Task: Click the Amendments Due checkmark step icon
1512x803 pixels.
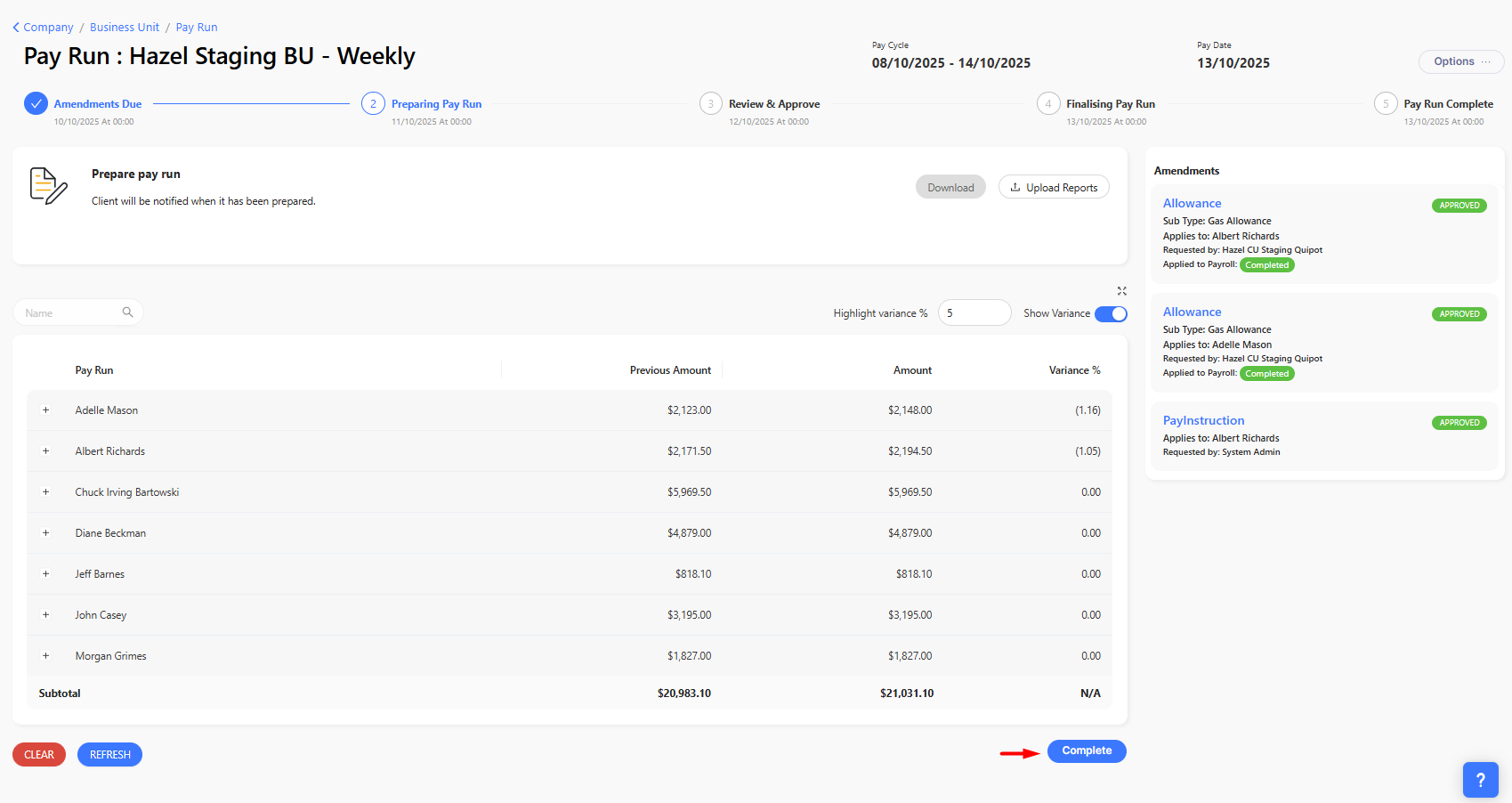Action: pos(36,104)
